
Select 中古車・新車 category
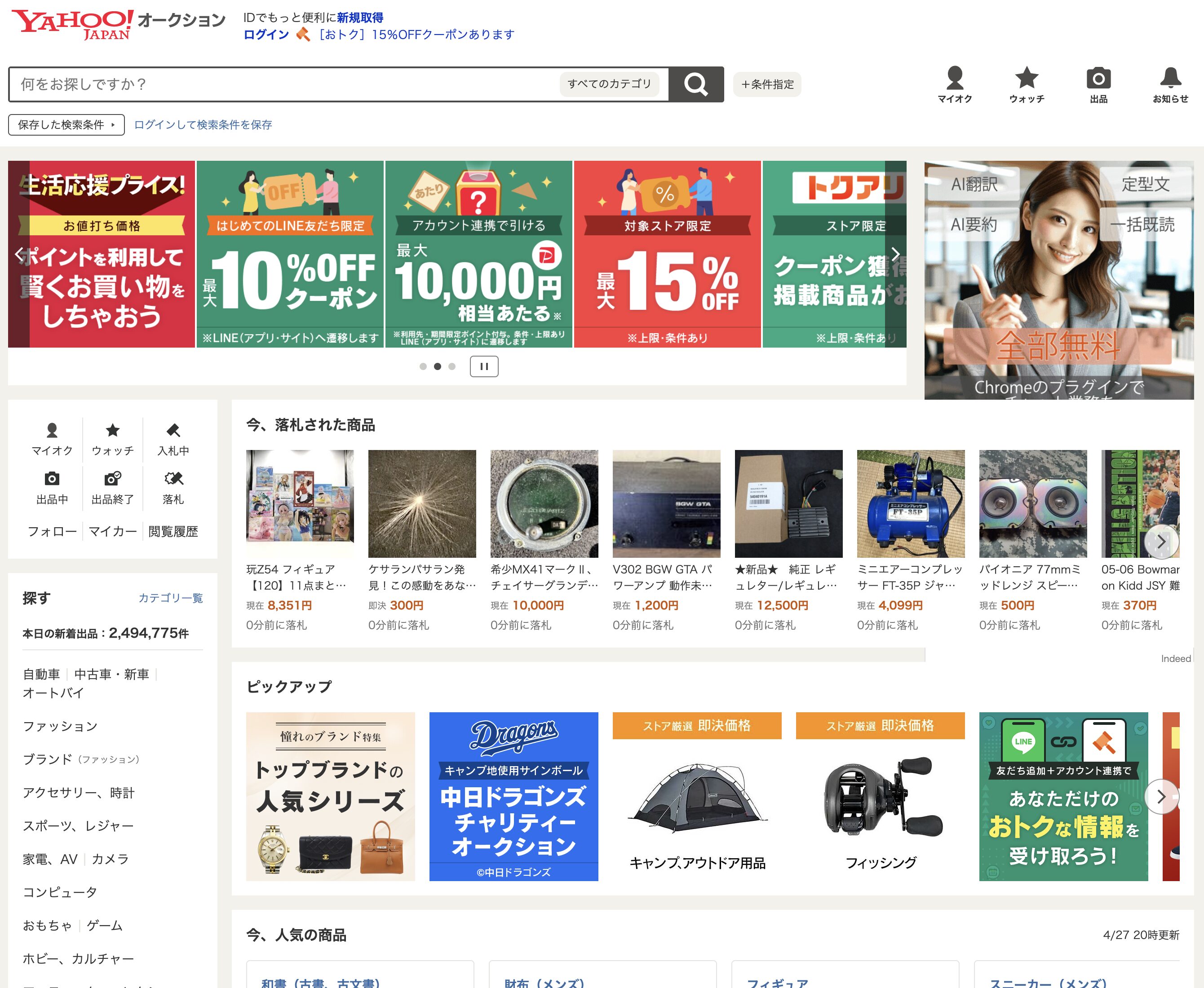[111, 675]
